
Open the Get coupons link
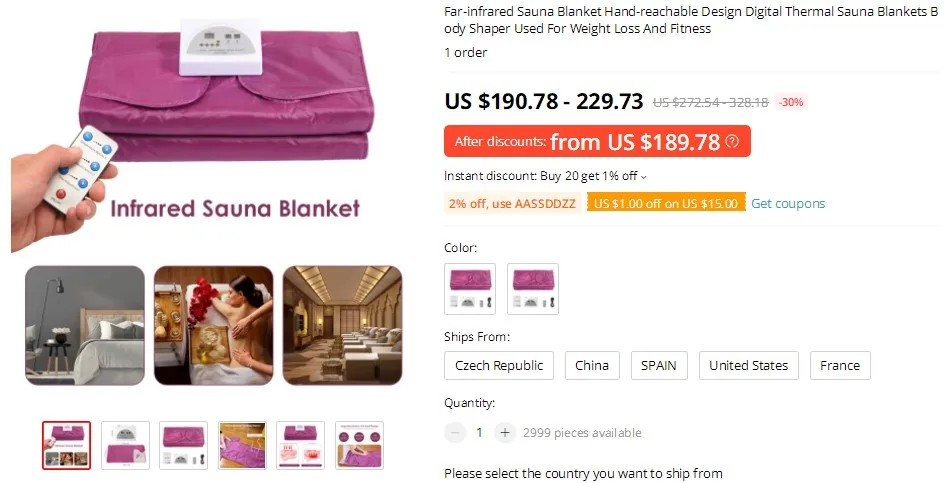pyautogui.click(x=788, y=203)
